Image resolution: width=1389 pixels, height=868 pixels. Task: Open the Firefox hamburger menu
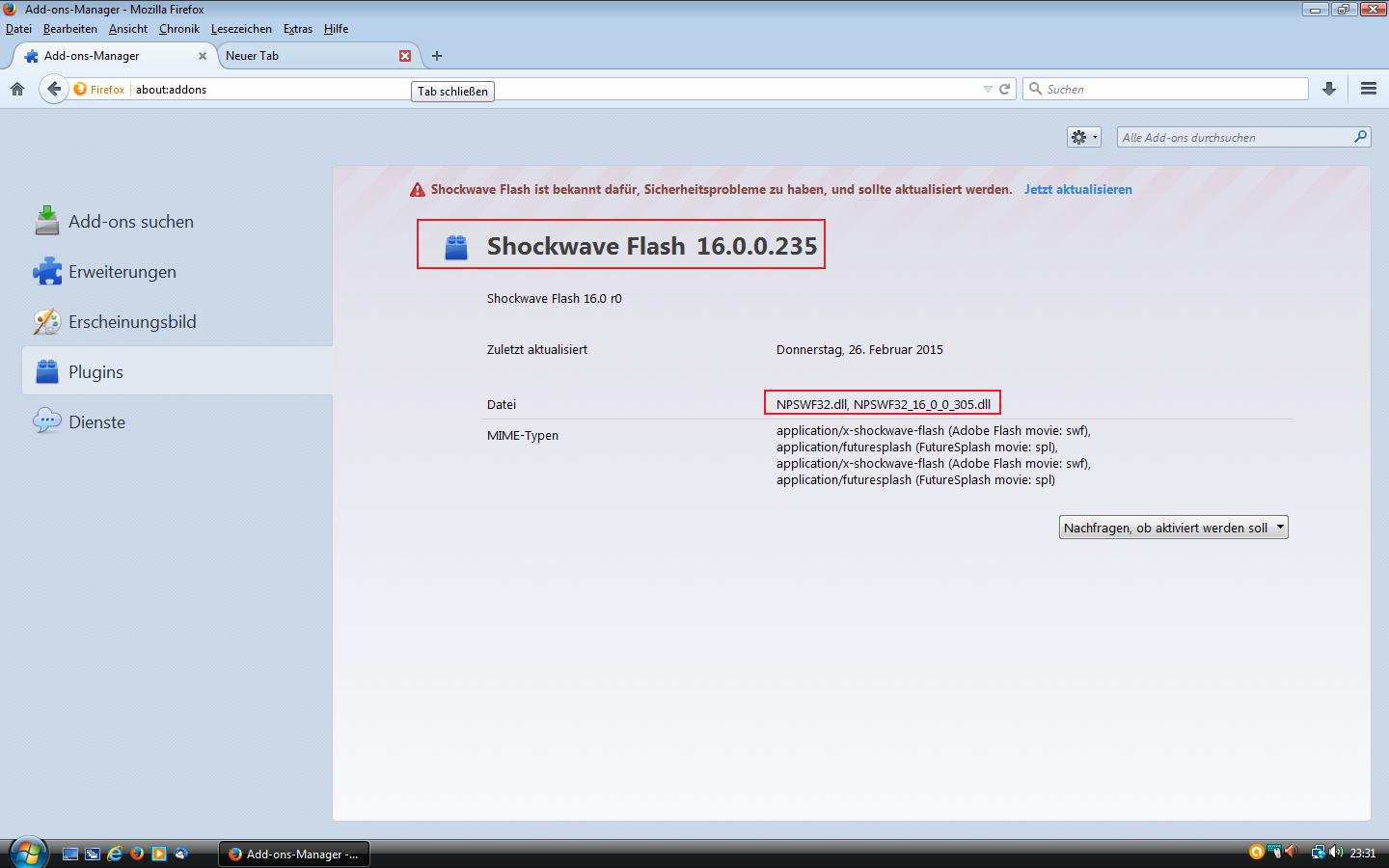1369,89
